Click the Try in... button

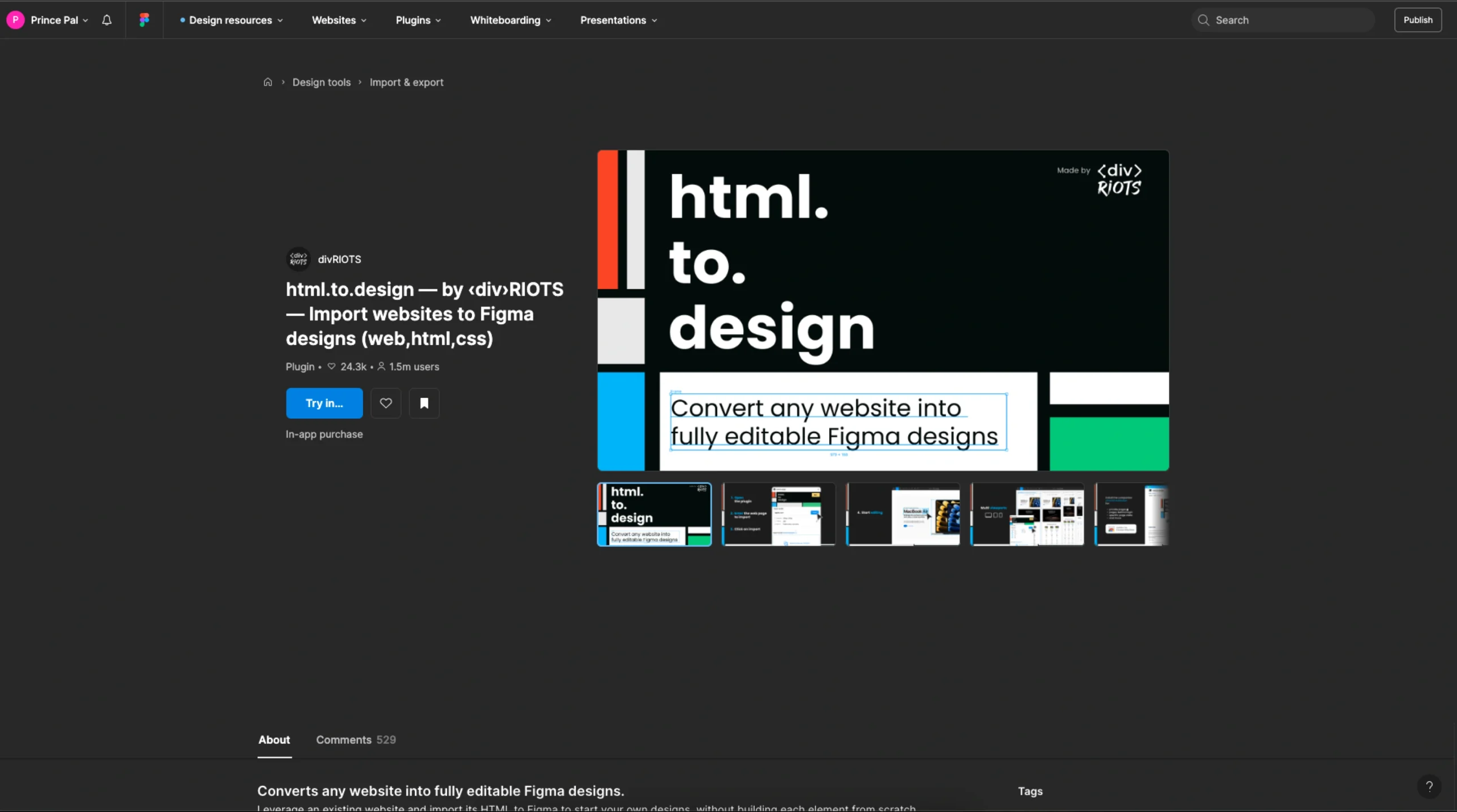coord(324,403)
